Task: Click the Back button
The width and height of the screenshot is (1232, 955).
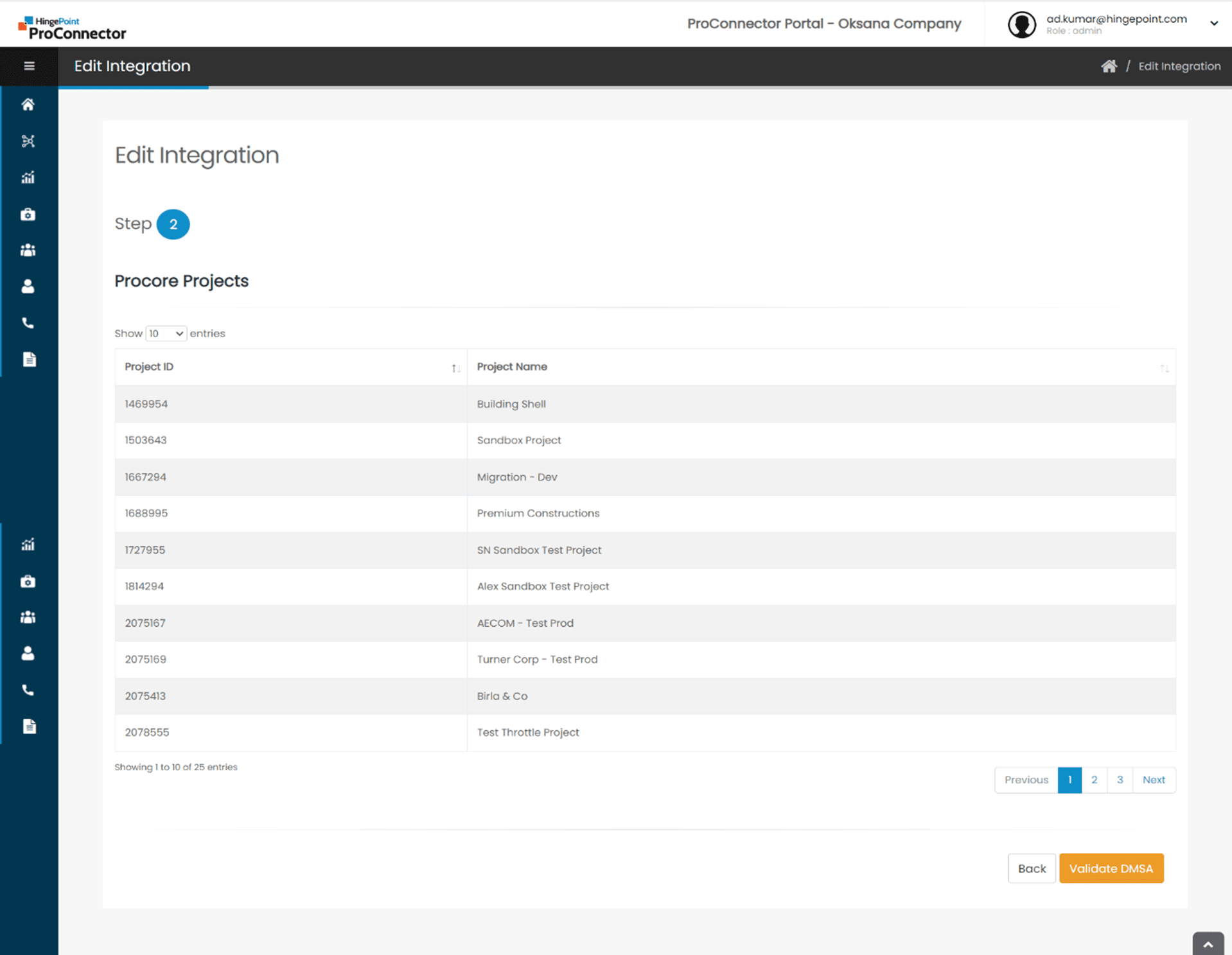Action: pyautogui.click(x=1031, y=868)
